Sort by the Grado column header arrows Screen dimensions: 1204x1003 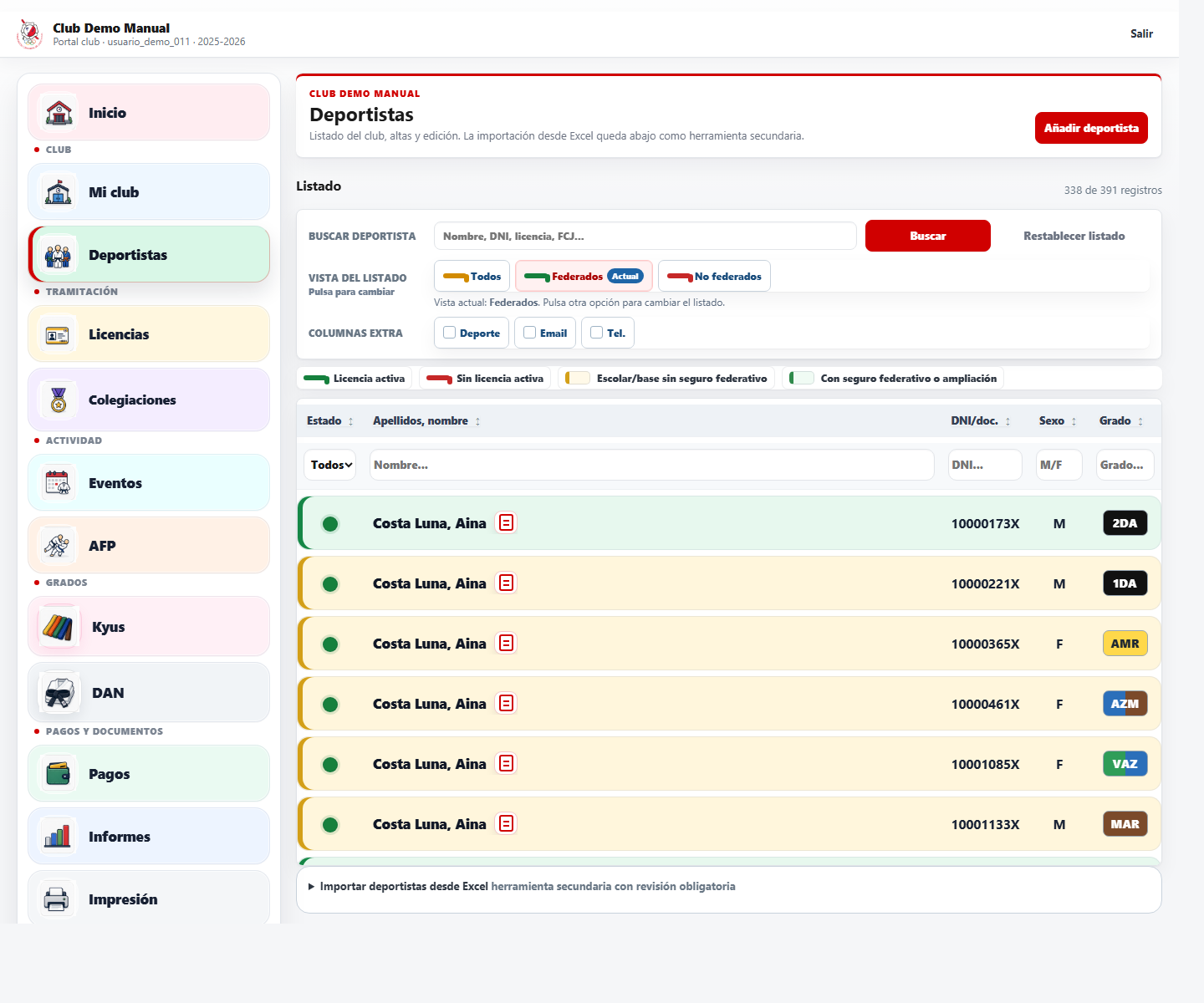pyautogui.click(x=1140, y=421)
